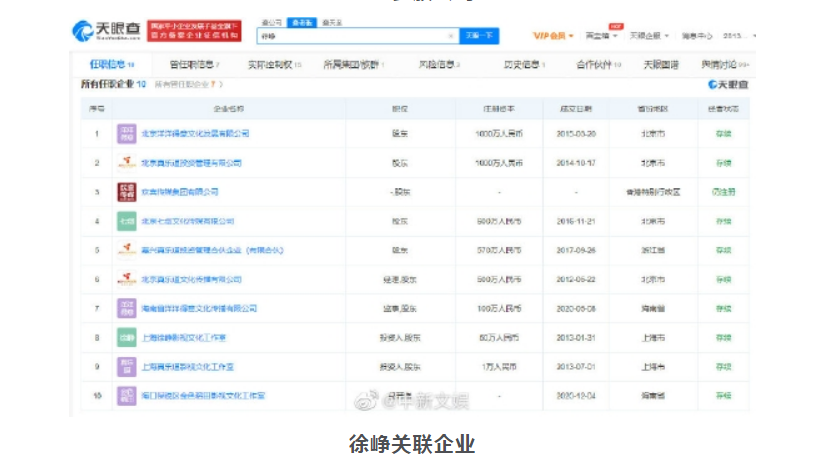Viewport: 832px width, 459px height.
Task: Switch search mode to 查老板
Action: (302, 22)
